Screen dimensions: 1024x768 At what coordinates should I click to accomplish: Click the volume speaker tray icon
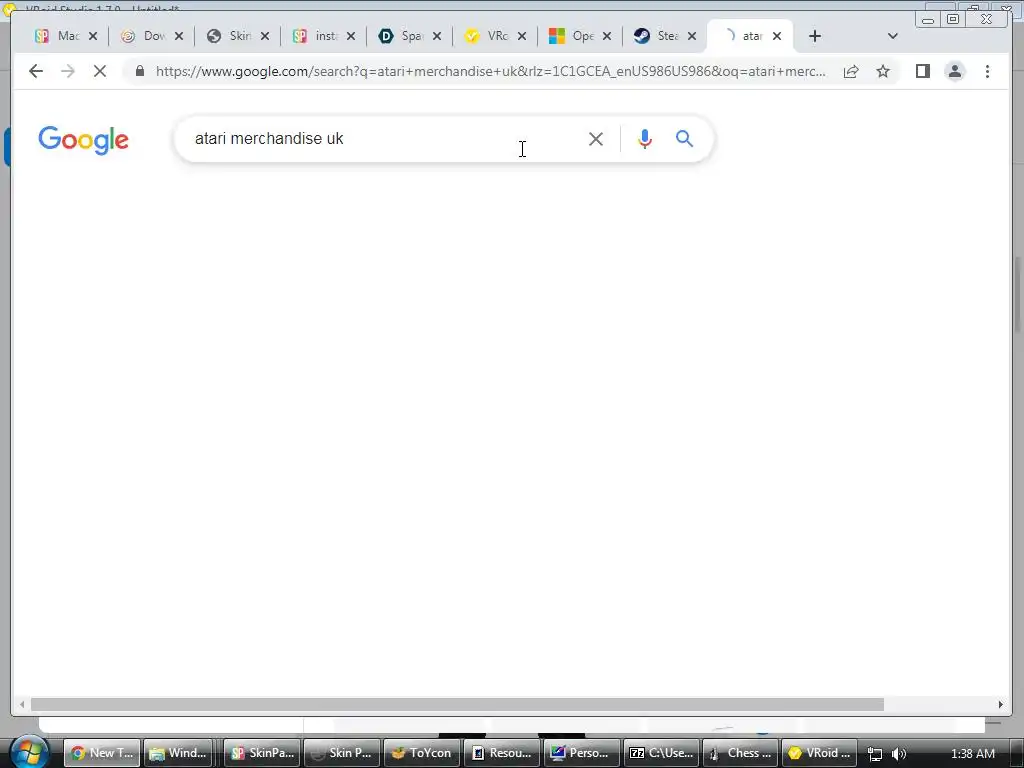[899, 754]
